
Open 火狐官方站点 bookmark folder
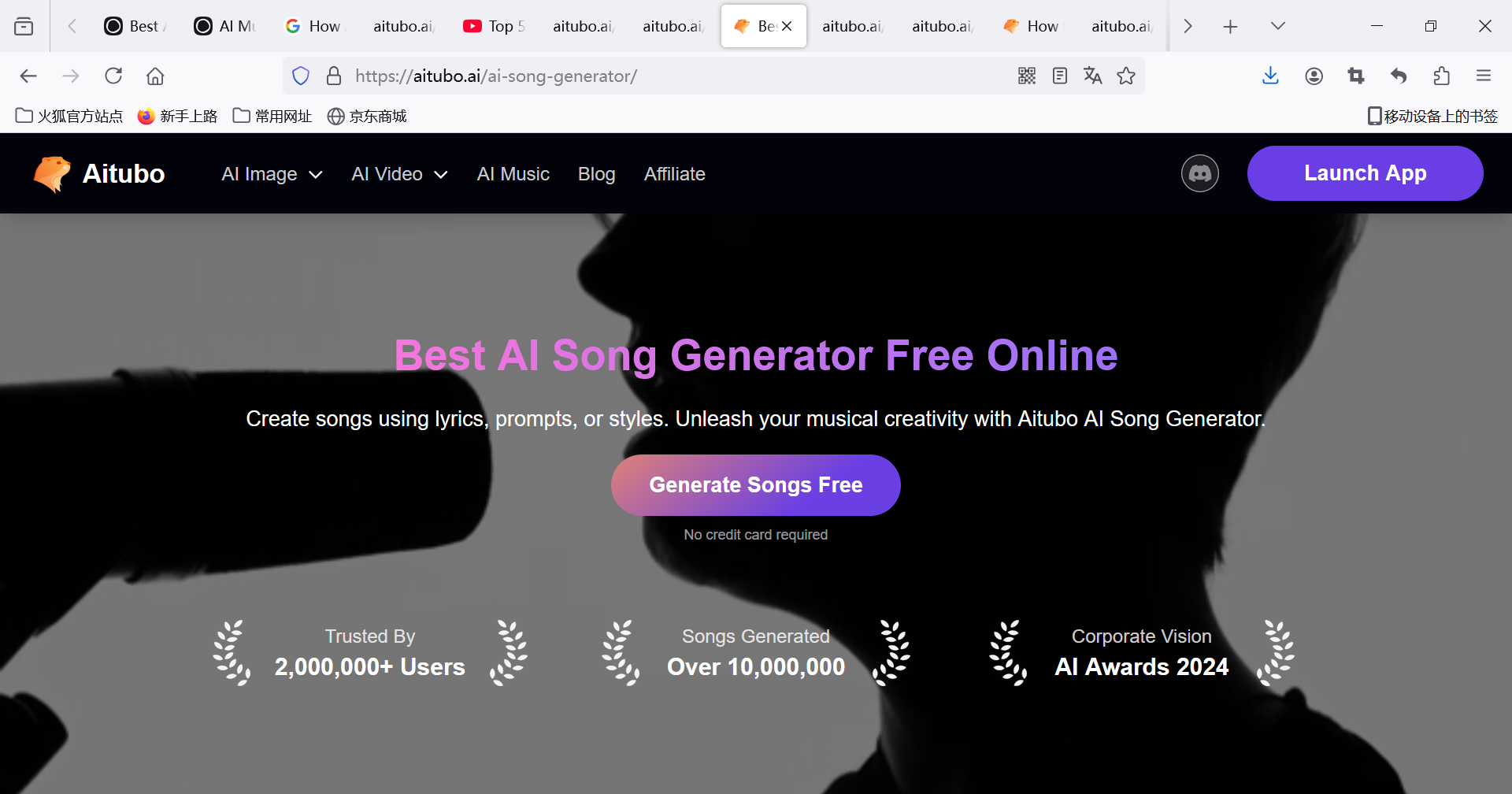69,116
